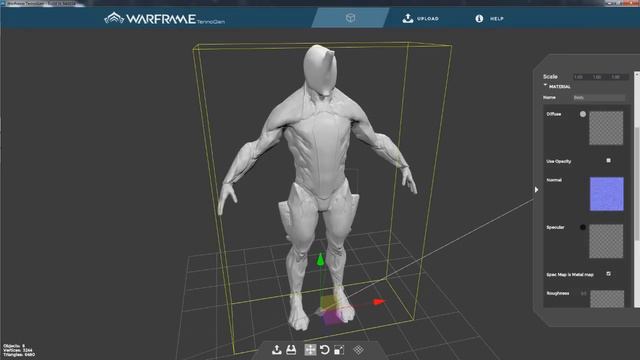Click the Objects count in stats
This screenshot has width=640, height=360.
pyautogui.click(x=14, y=346)
